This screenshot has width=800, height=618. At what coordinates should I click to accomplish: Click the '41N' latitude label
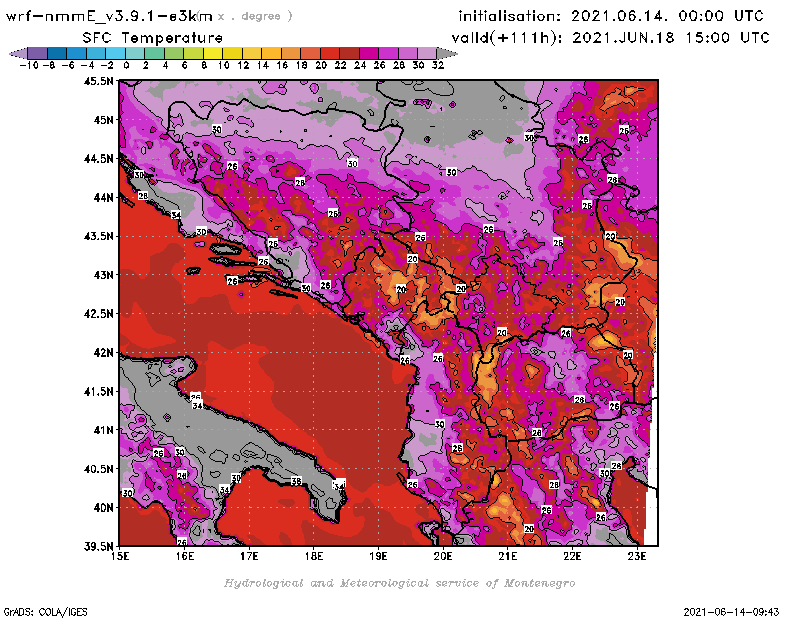pos(103,430)
